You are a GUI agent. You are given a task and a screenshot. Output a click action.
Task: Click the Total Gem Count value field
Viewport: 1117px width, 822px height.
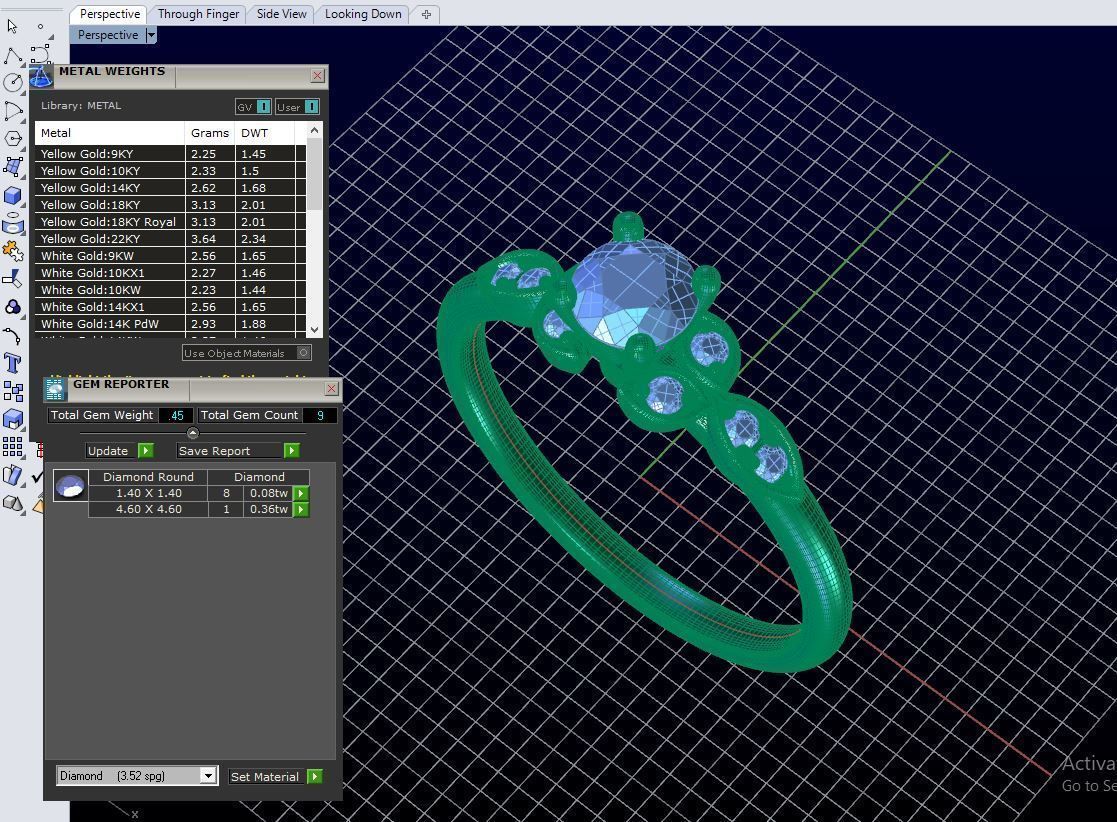(x=320, y=415)
